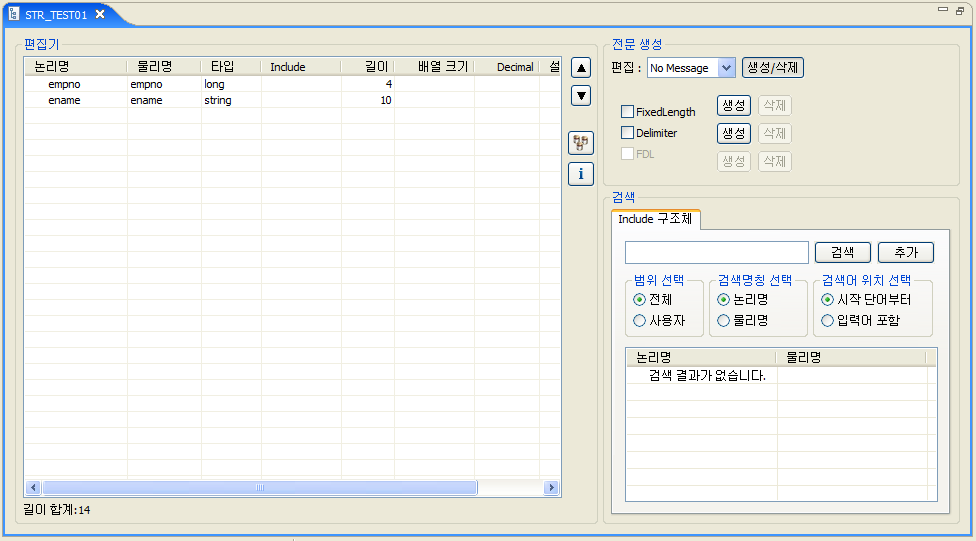The width and height of the screenshot is (976, 541).
Task: Click the structure tree icon button
Action: click(581, 143)
